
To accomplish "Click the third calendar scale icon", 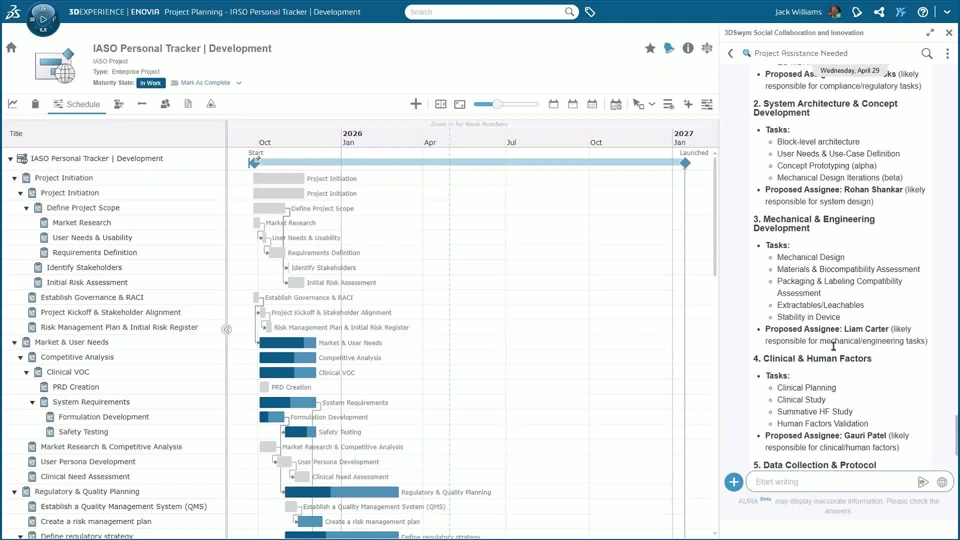I will (x=592, y=104).
